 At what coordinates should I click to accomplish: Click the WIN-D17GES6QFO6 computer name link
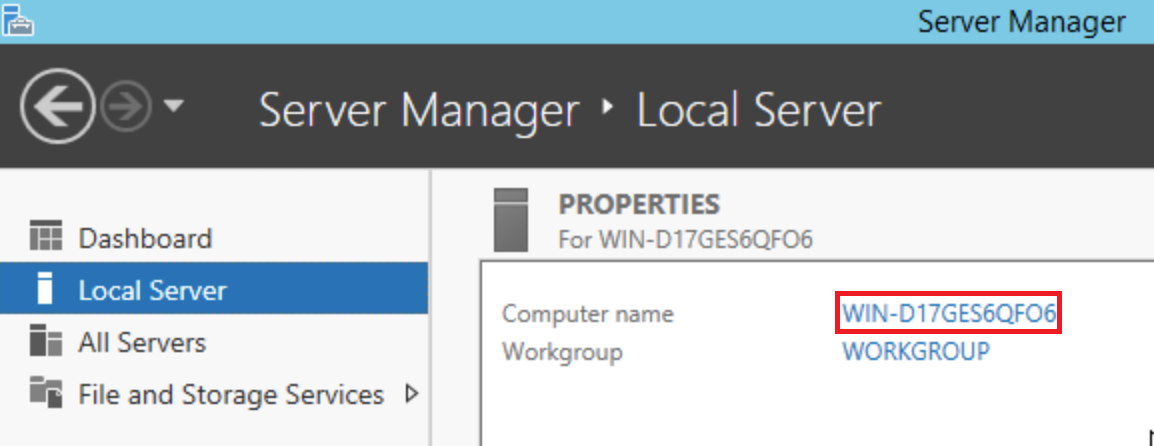coord(949,313)
